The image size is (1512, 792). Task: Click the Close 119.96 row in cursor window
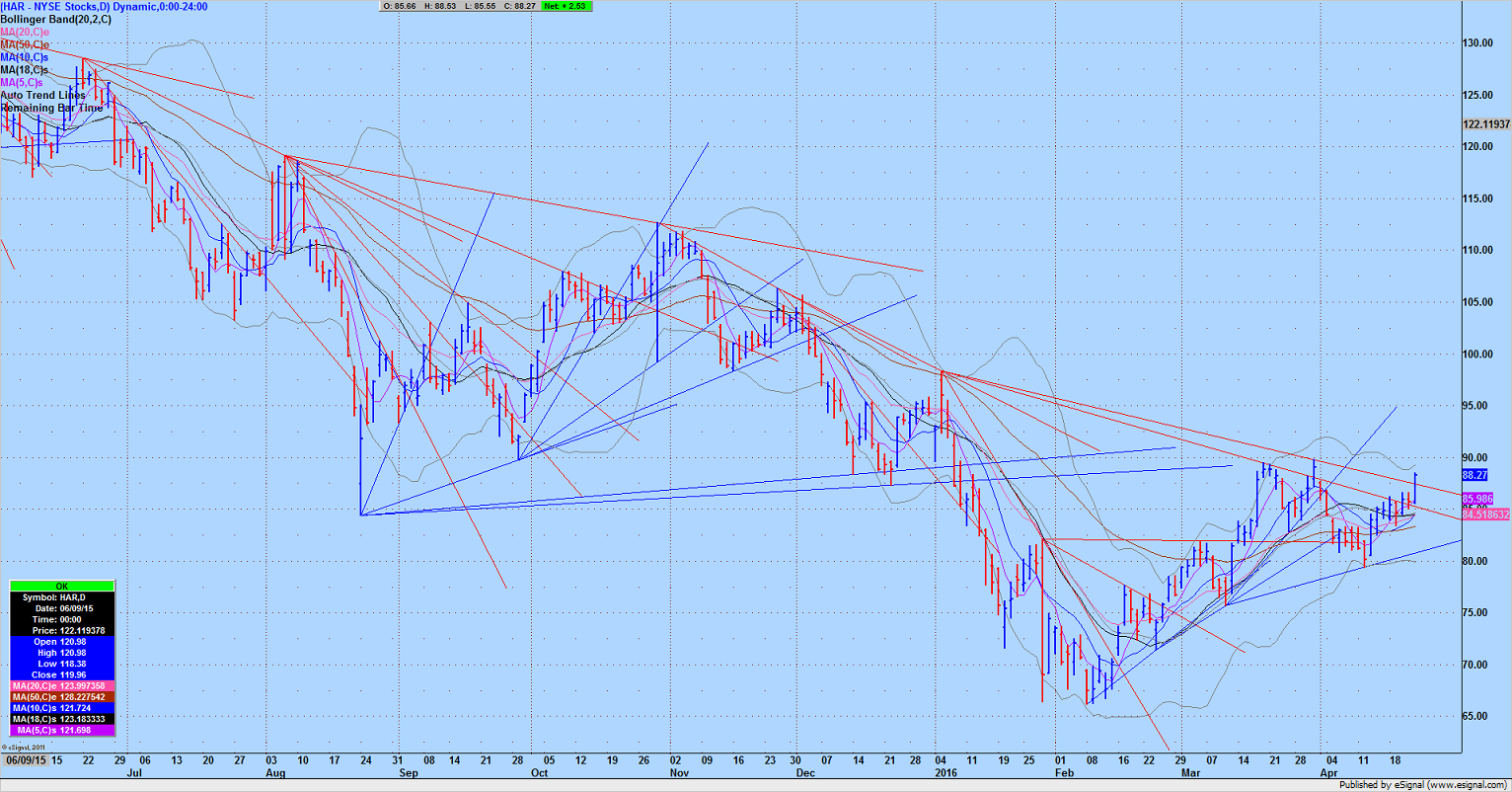click(x=62, y=674)
